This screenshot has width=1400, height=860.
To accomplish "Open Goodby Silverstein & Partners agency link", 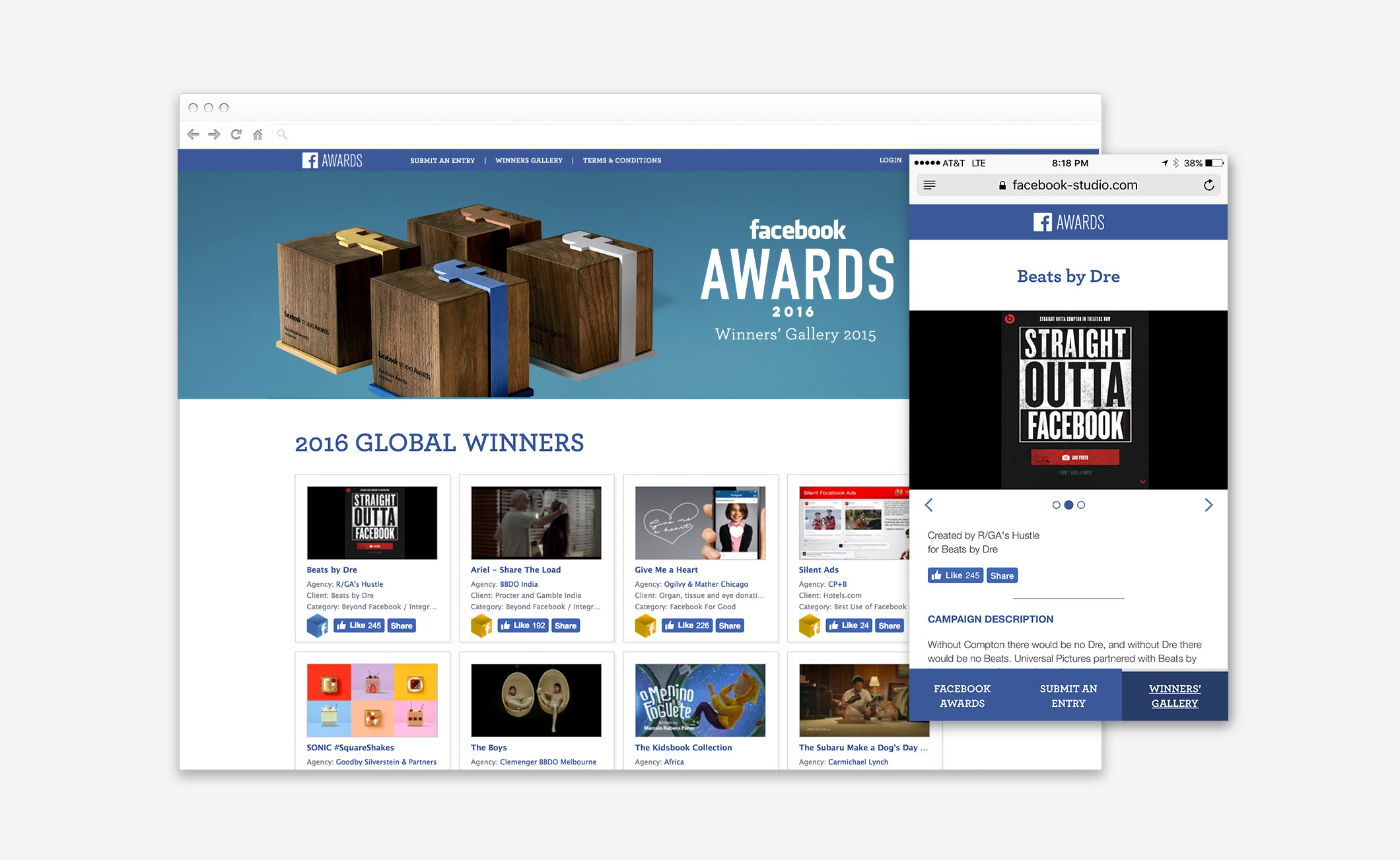I will pos(386,762).
